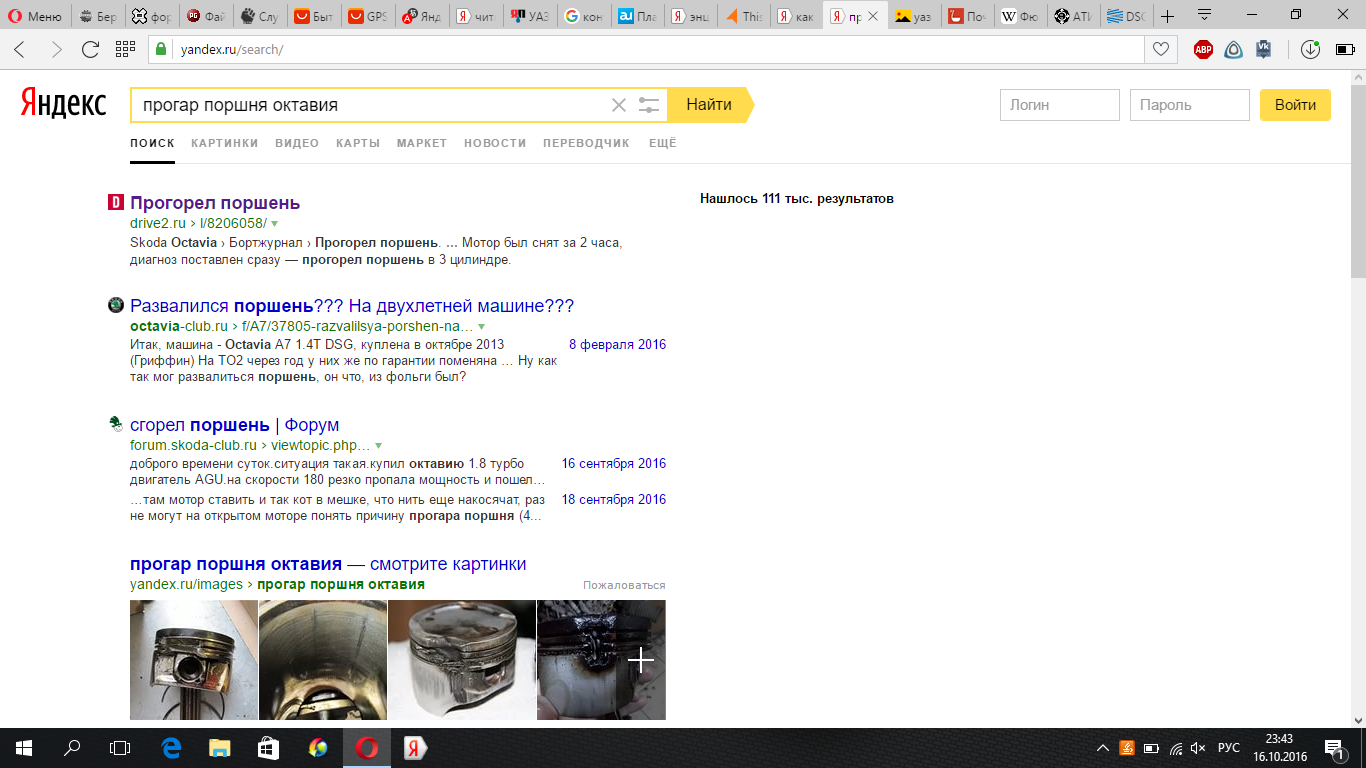Click the green padlock security icon

pos(160,50)
